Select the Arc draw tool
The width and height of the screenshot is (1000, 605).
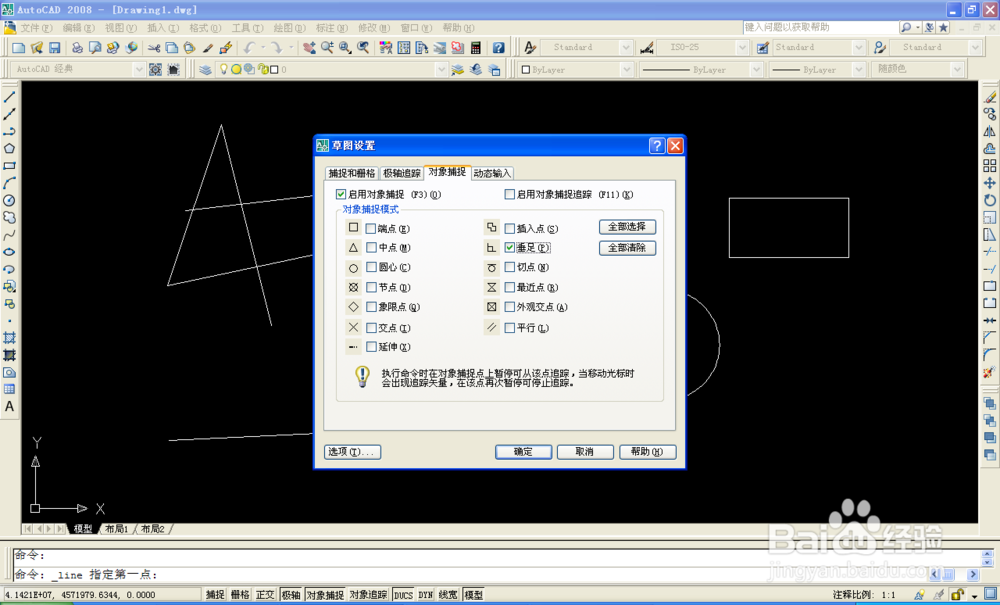(x=10, y=184)
